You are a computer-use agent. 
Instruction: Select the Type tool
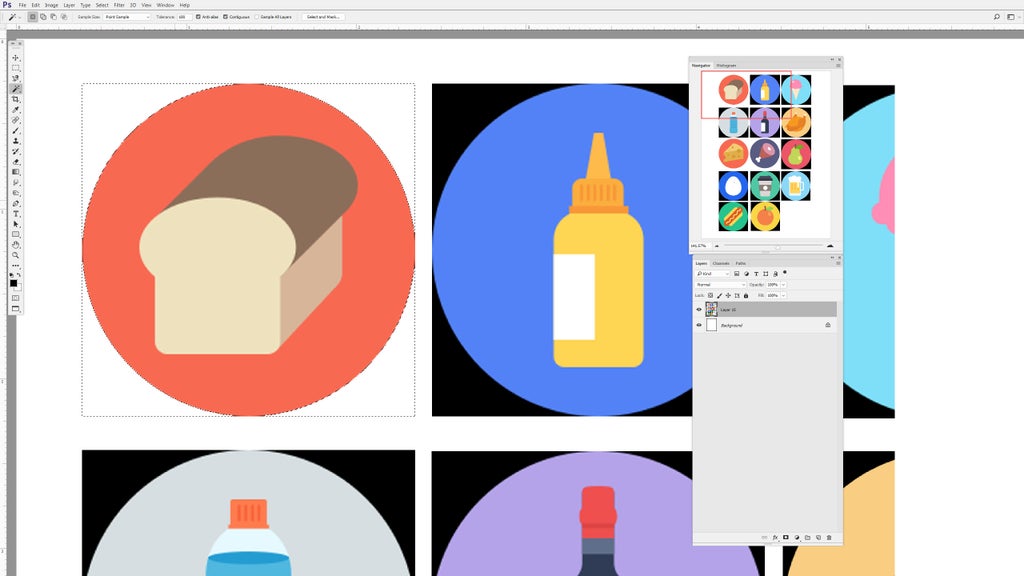(16, 214)
